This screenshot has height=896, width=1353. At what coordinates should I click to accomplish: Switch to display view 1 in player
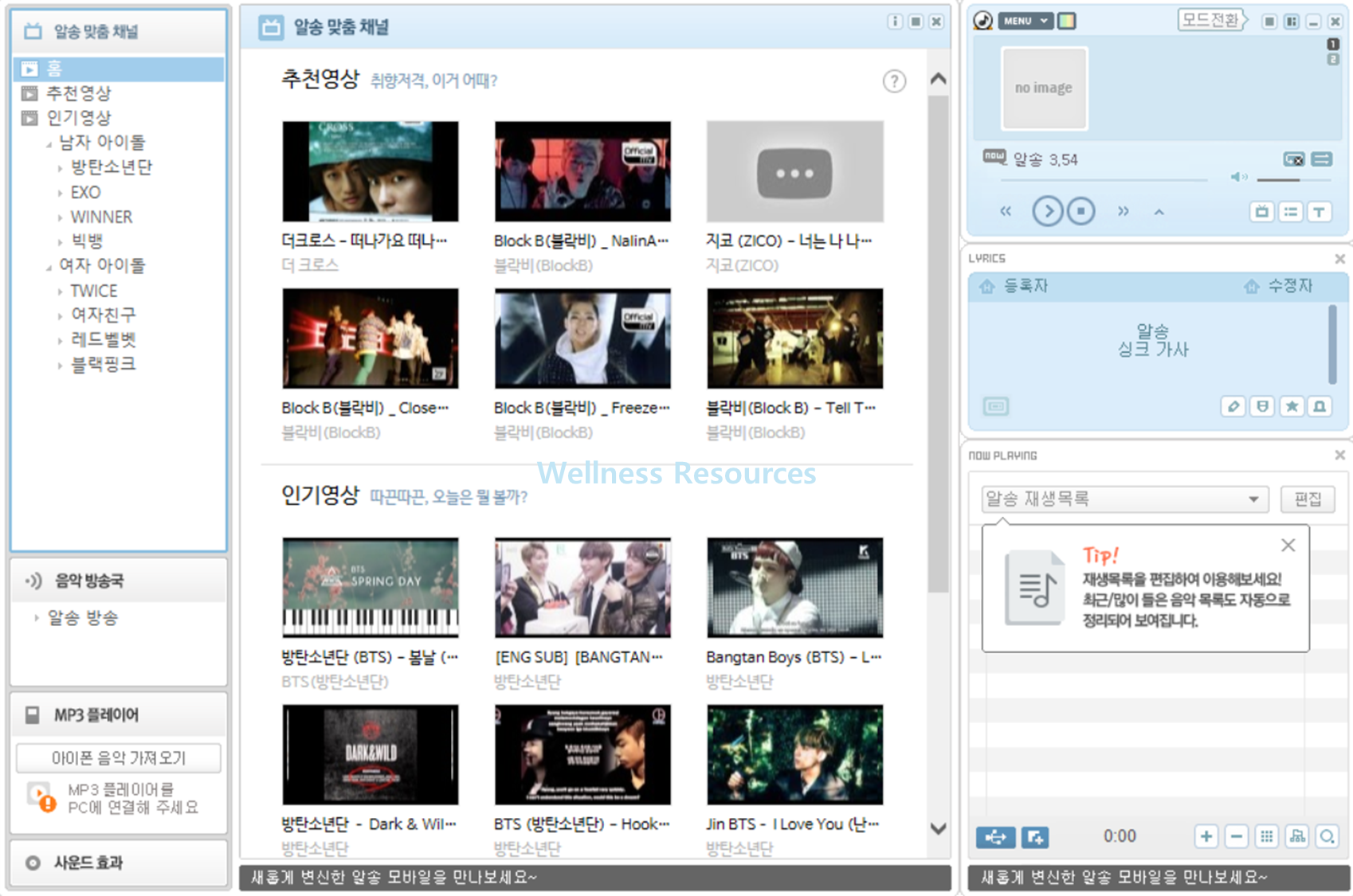(x=1333, y=45)
